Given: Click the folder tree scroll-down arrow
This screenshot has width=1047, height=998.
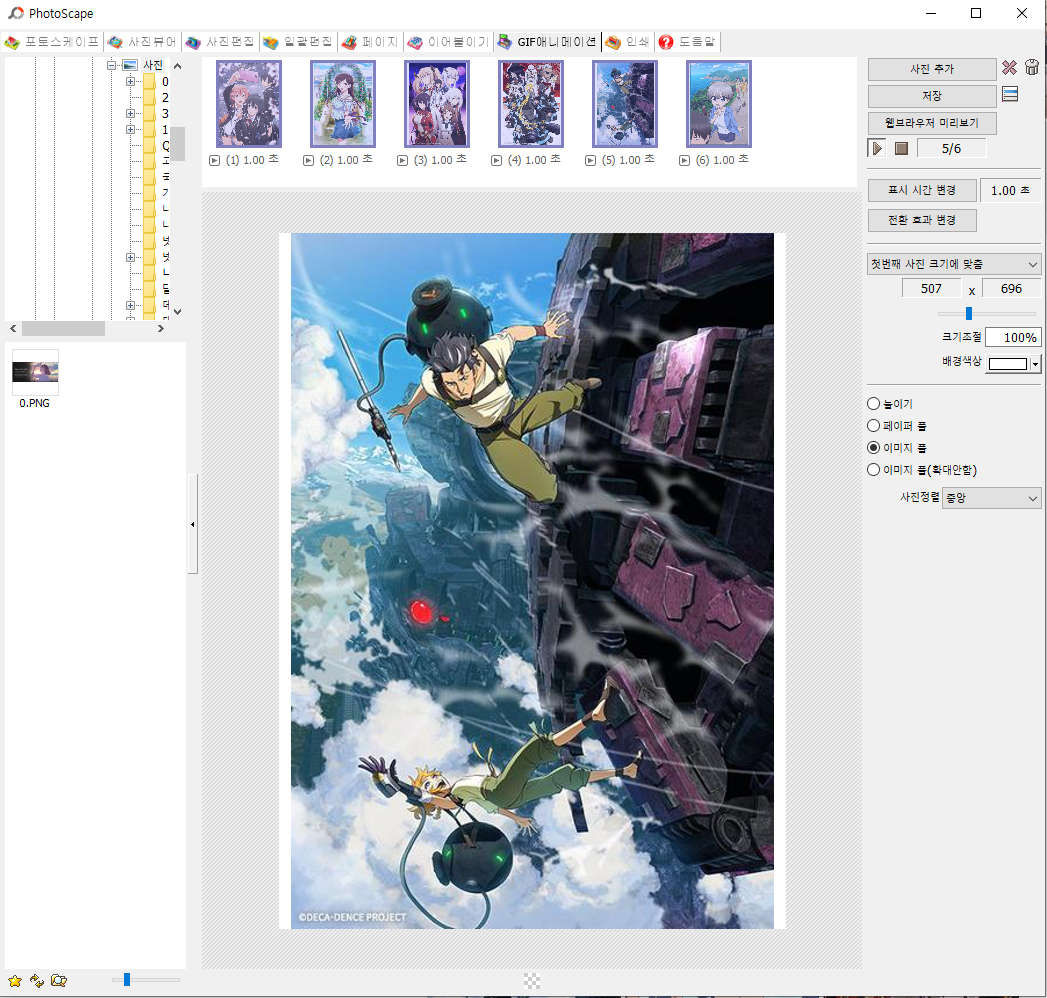Looking at the screenshot, I should tap(178, 312).
